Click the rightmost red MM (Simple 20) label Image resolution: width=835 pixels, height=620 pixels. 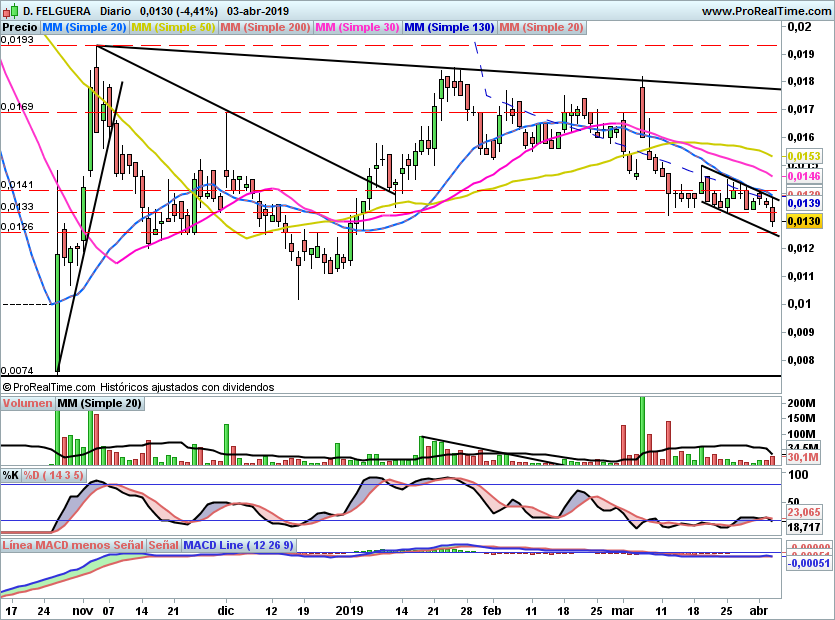[x=542, y=27]
